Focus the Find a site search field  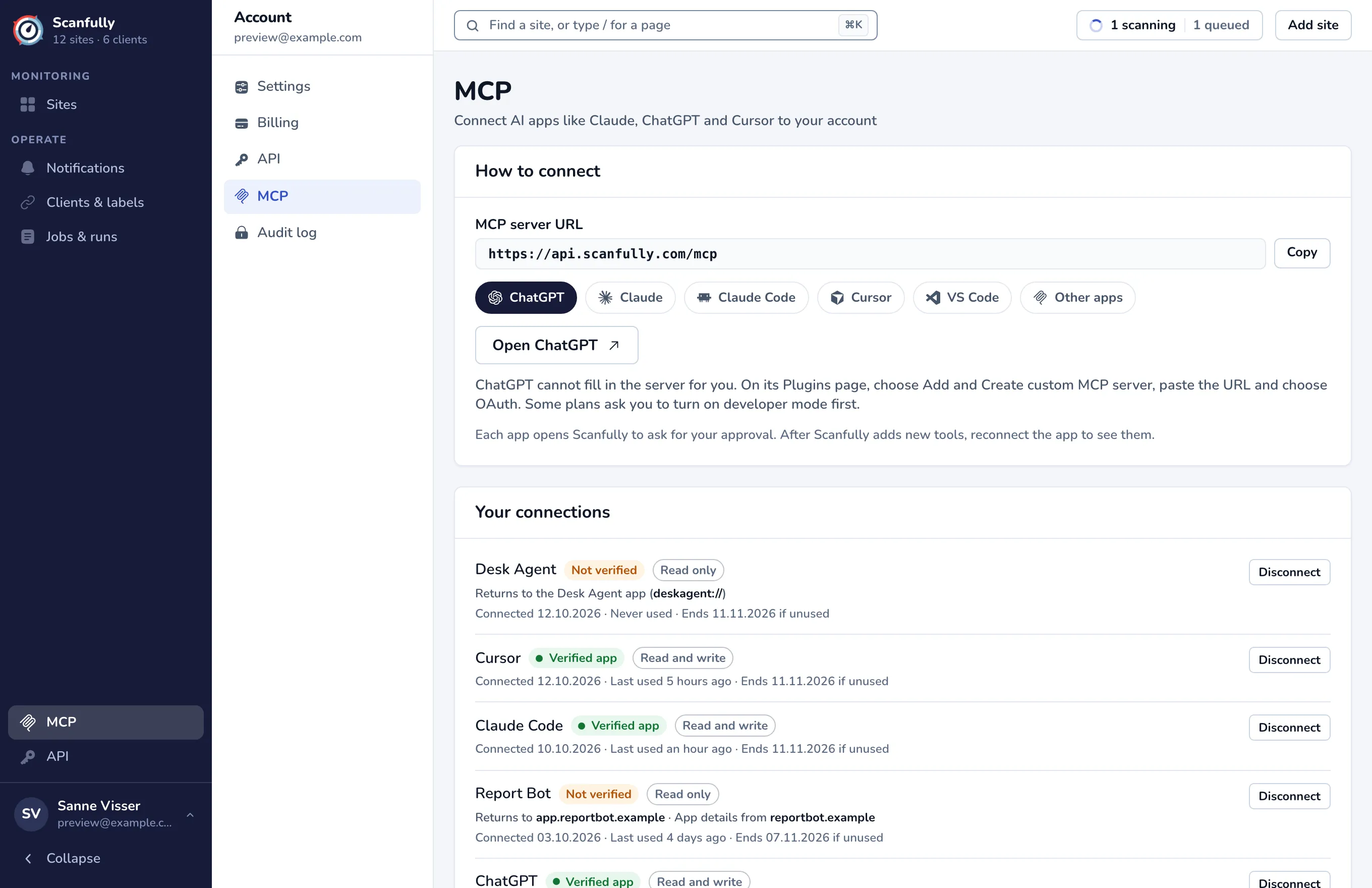[665, 25]
